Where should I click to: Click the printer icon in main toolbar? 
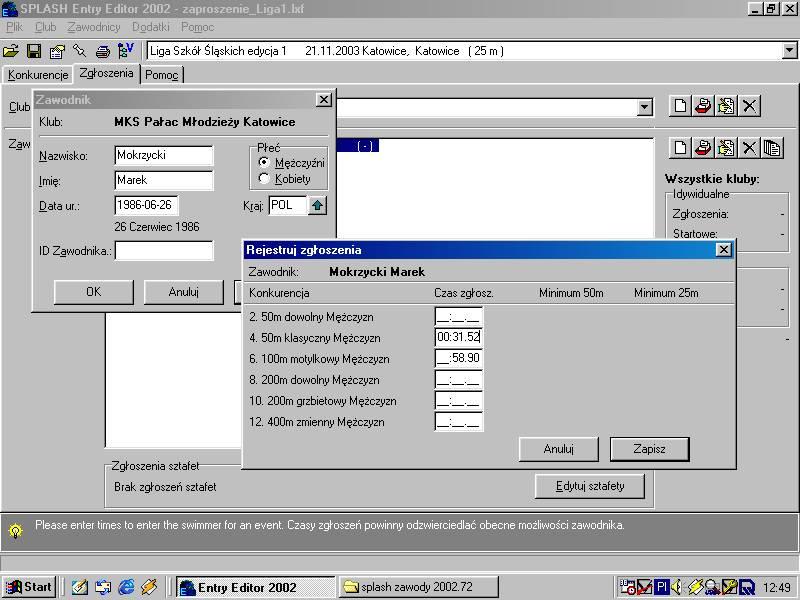click(103, 51)
